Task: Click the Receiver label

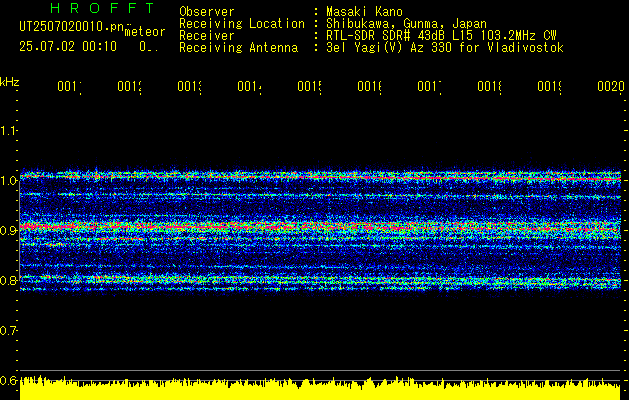Action: click(x=207, y=36)
